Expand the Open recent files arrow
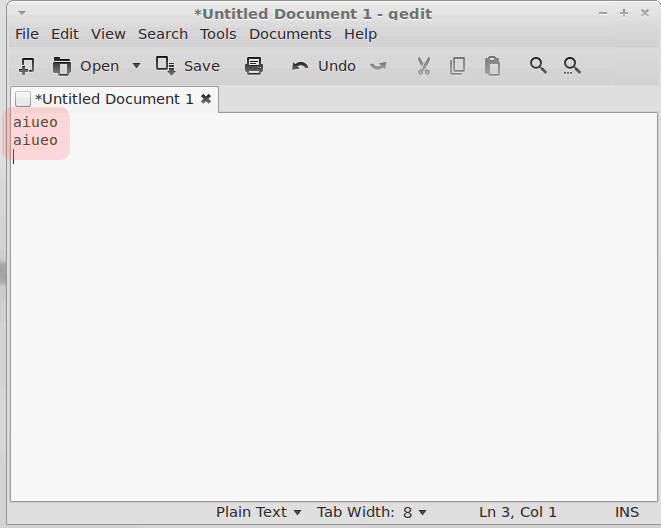661x528 pixels. tap(136, 66)
